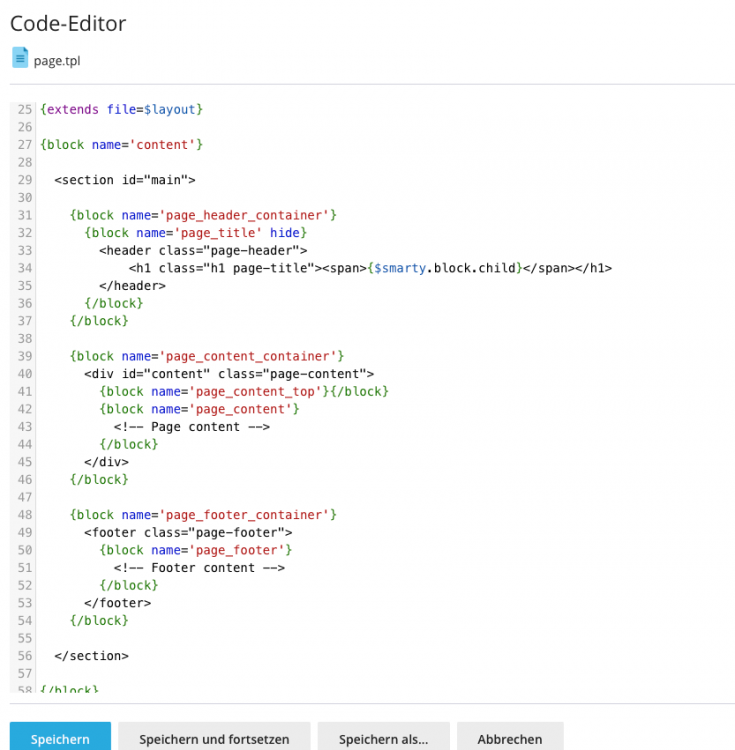
Task: Click line {block name='content'}
Action: pyautogui.click(x=121, y=145)
